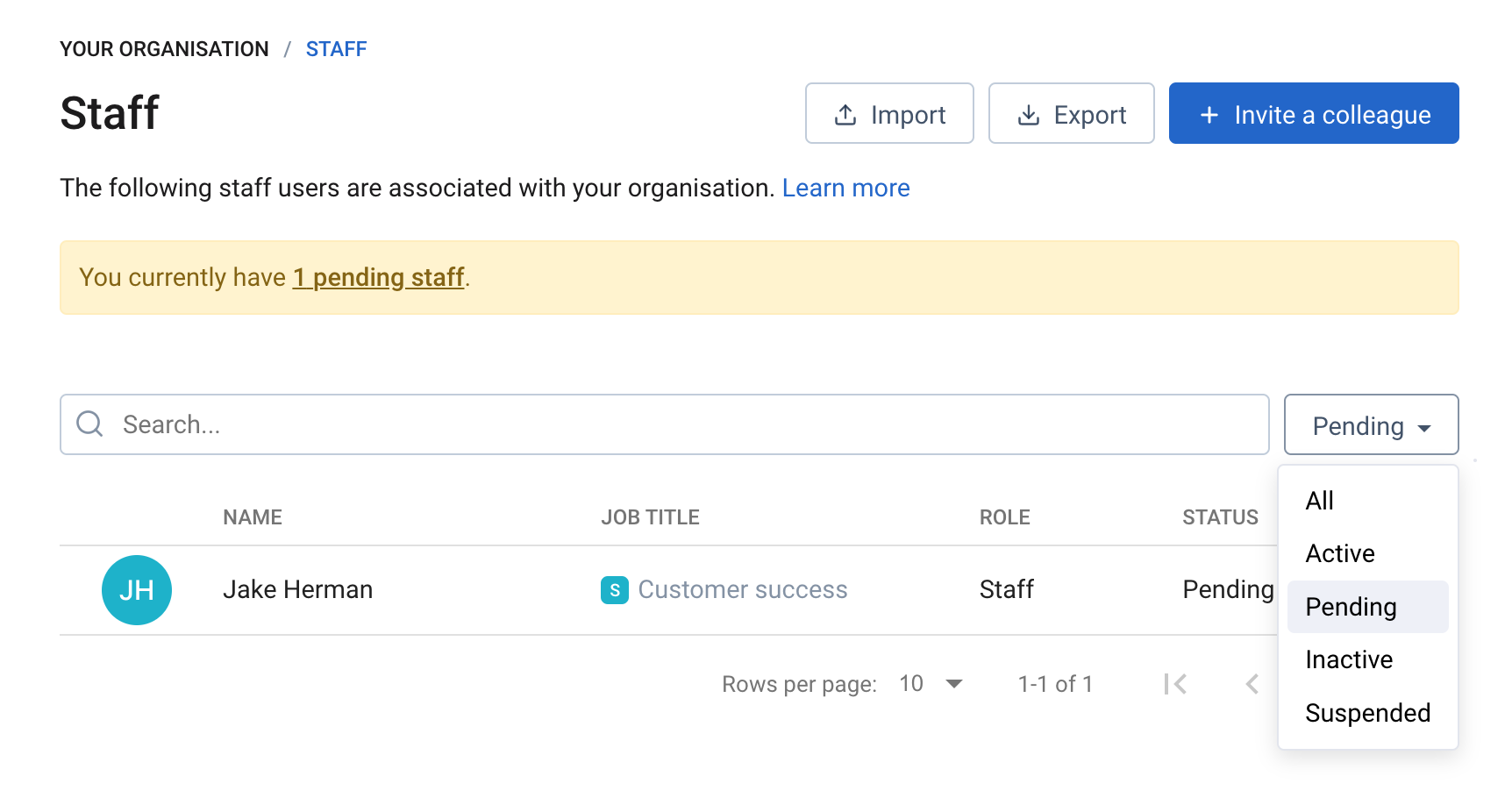
Task: Go to previous page chevron
Action: tap(1252, 684)
